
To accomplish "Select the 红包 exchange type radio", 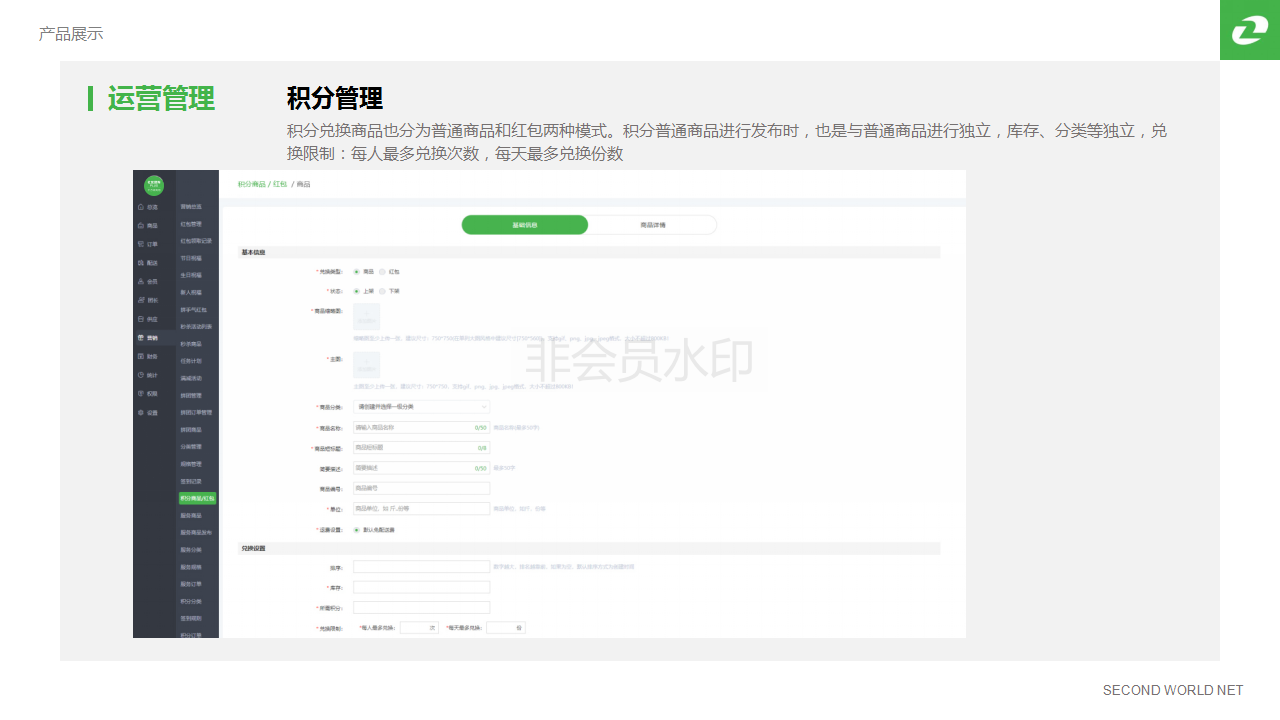I will click(x=383, y=272).
